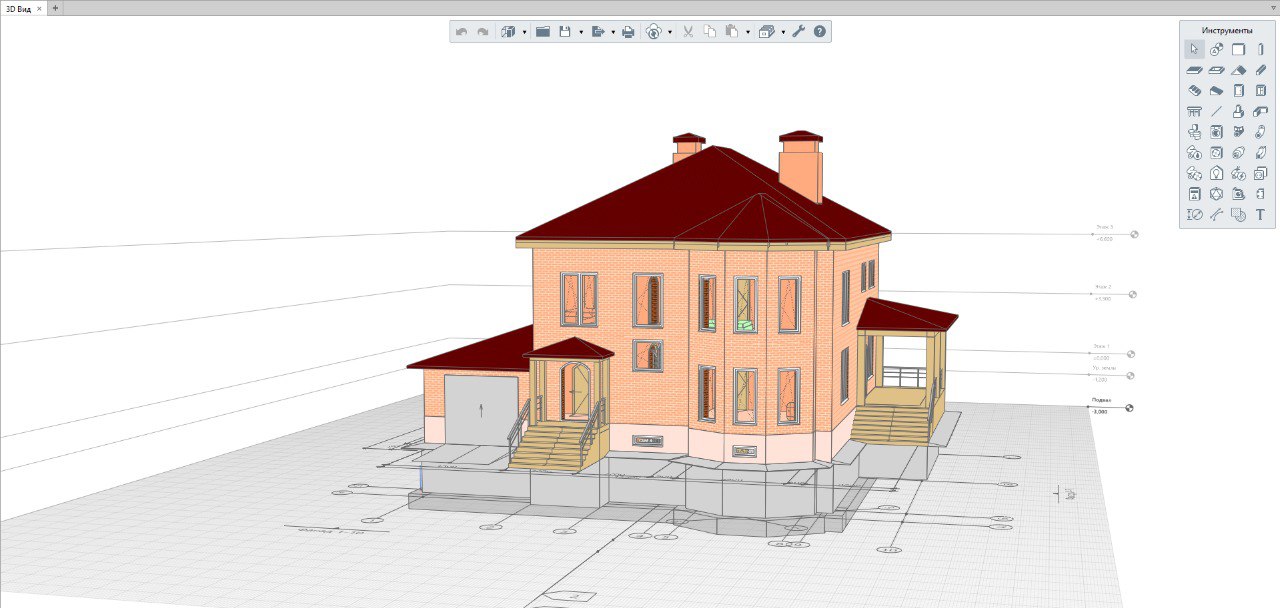Click the 3D cube visual style icon
This screenshot has width=1280, height=608.
click(508, 32)
